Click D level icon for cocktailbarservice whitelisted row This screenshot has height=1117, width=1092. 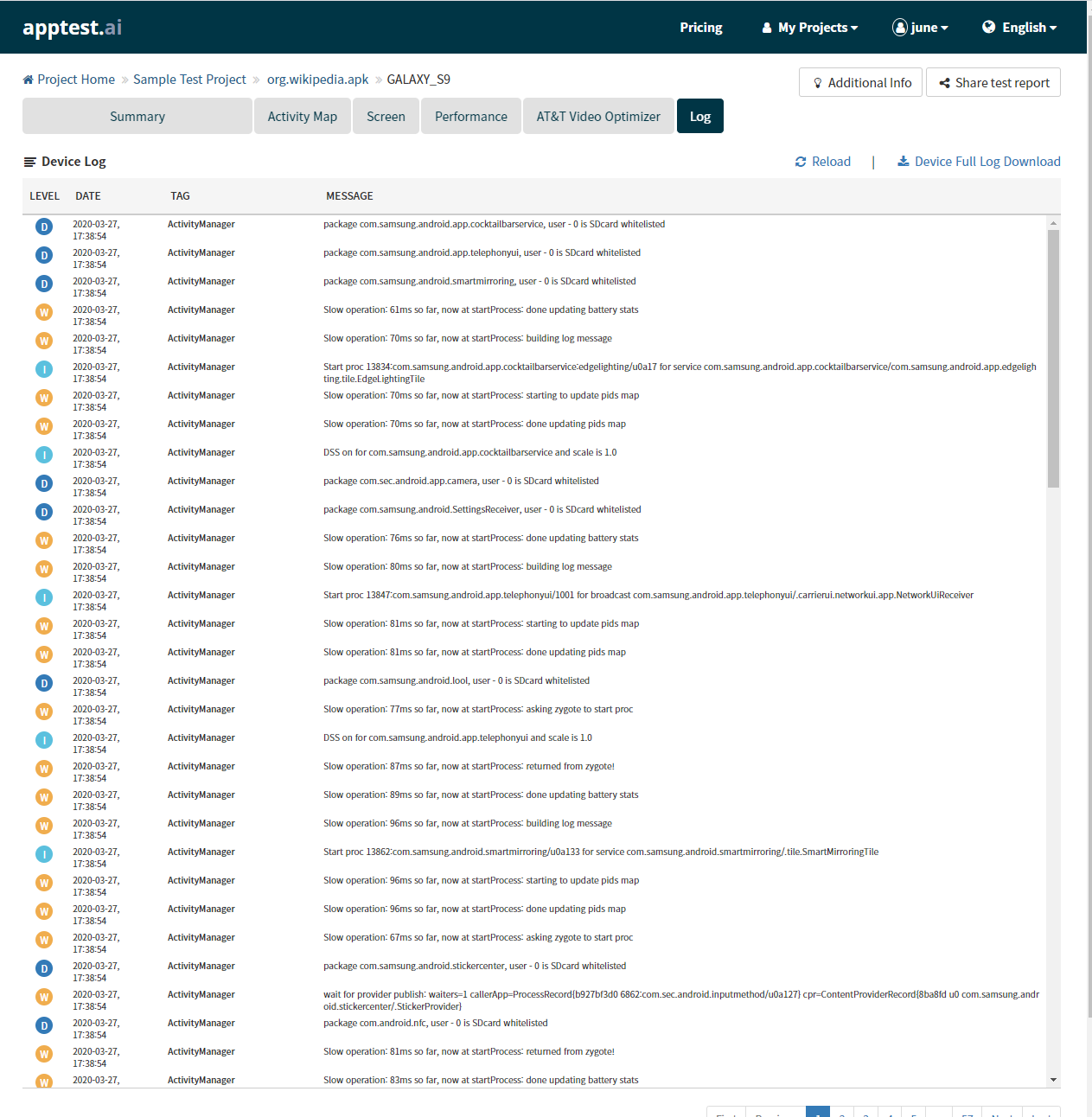pyautogui.click(x=44, y=227)
